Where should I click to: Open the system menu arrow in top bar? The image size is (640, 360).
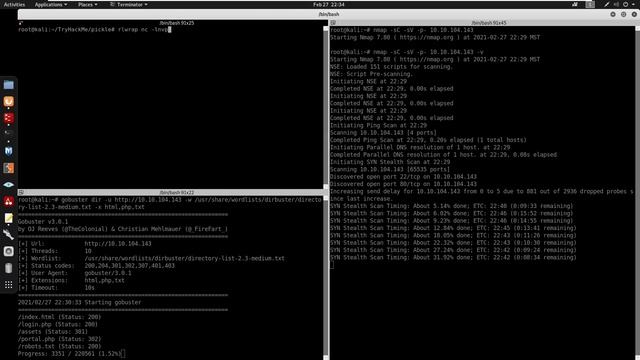[634, 4]
